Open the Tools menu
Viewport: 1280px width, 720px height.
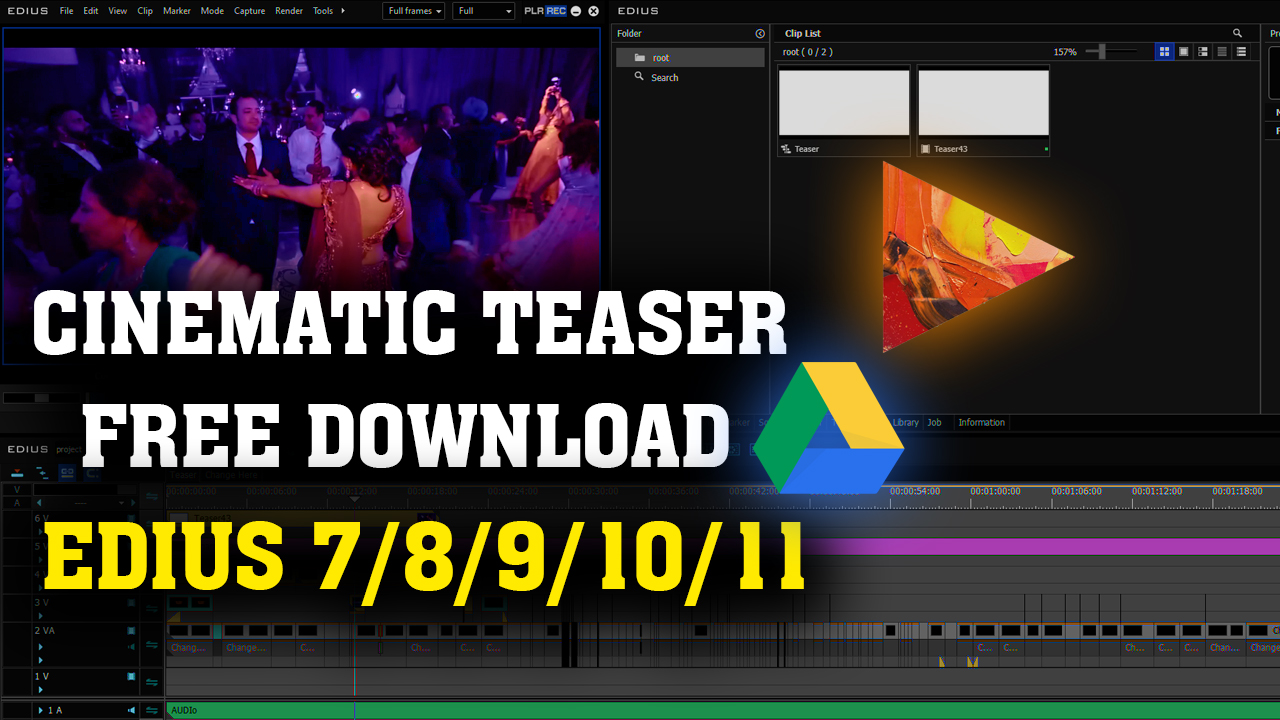323,11
